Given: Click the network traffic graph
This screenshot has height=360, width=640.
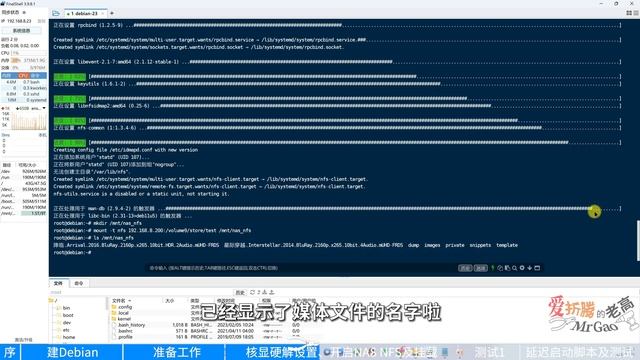Looking at the screenshot, I should [x=29, y=121].
